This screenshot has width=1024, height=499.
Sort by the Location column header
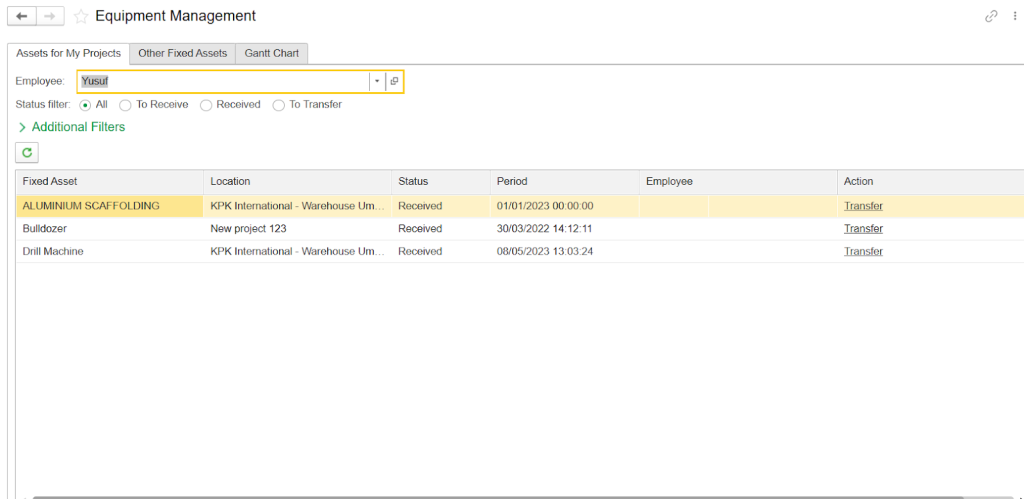(298, 182)
